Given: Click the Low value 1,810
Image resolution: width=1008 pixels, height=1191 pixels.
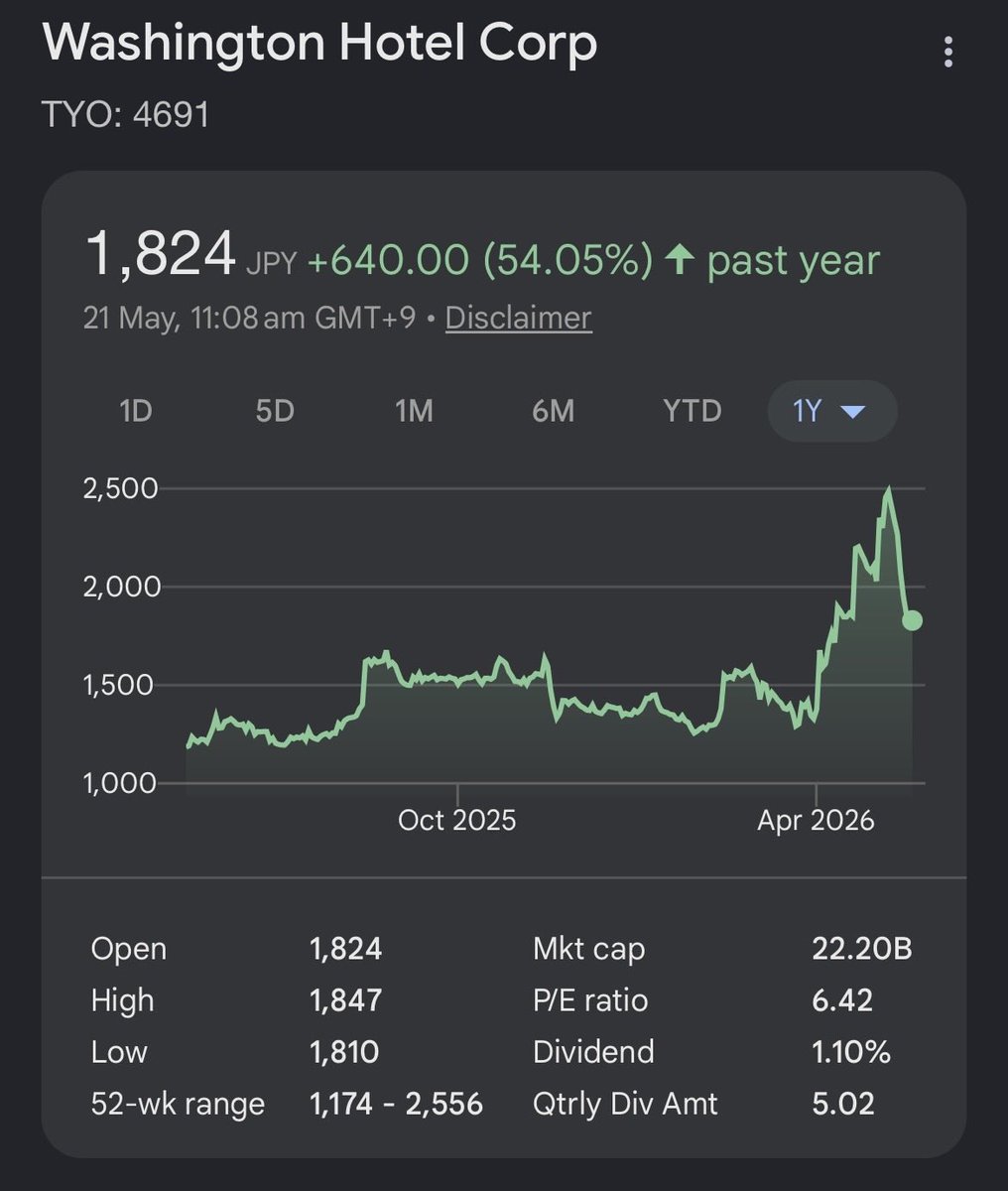Looking at the screenshot, I should pyautogui.click(x=344, y=1052).
